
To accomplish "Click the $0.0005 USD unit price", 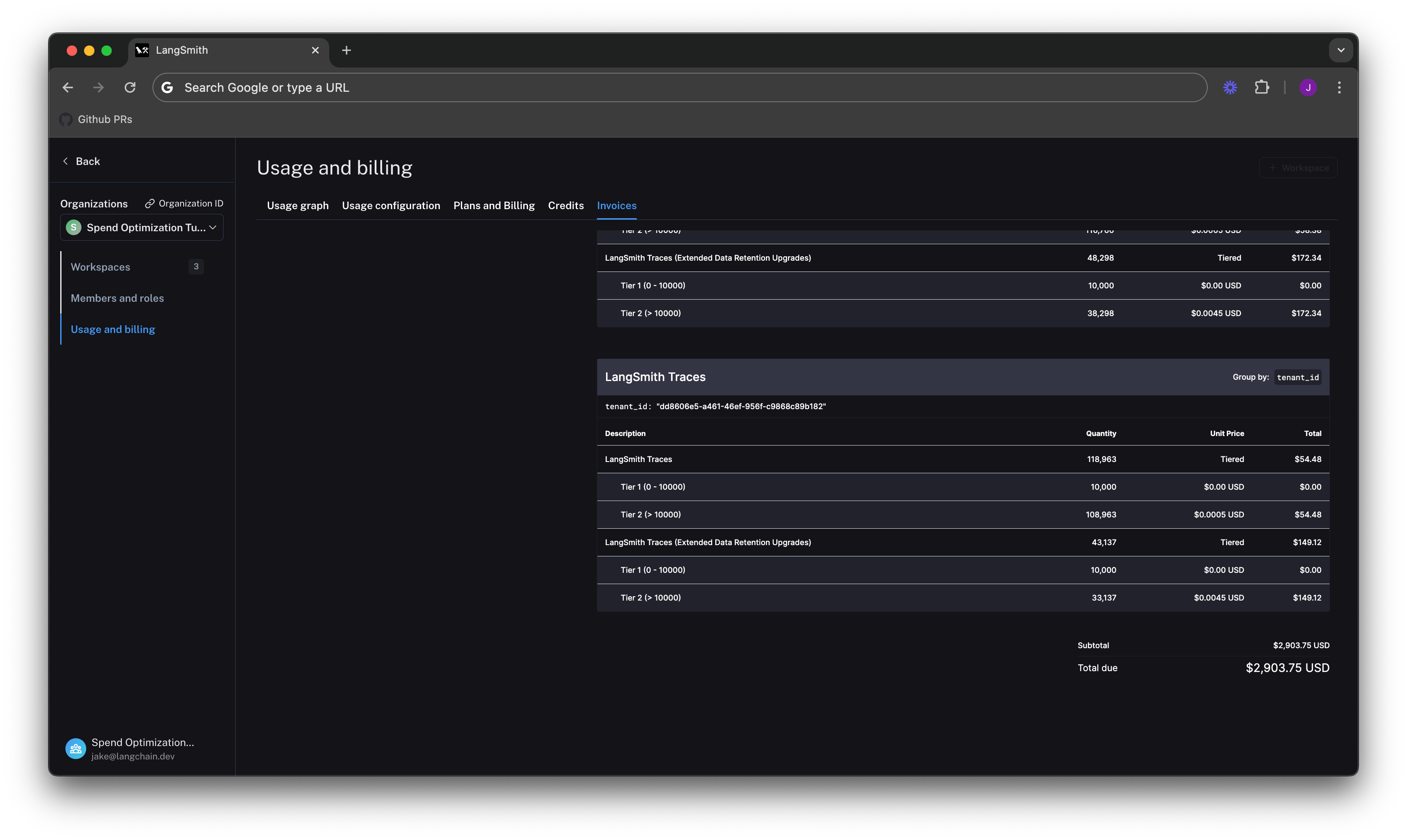I will 1219,514.
